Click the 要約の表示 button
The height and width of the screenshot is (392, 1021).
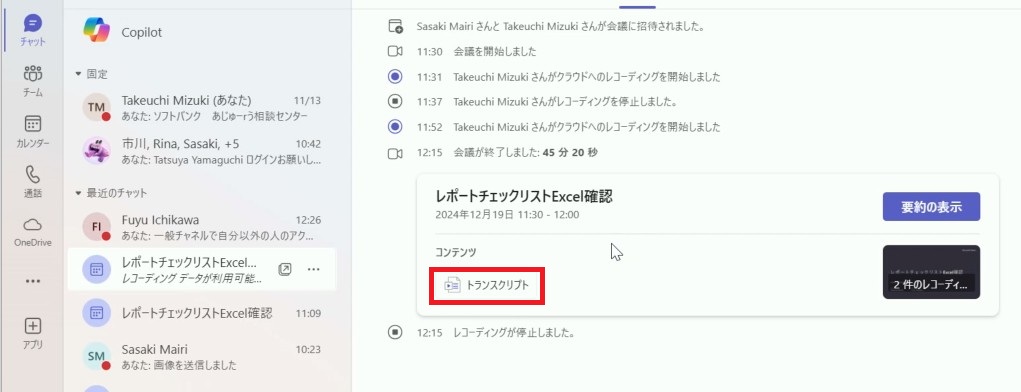click(x=931, y=207)
